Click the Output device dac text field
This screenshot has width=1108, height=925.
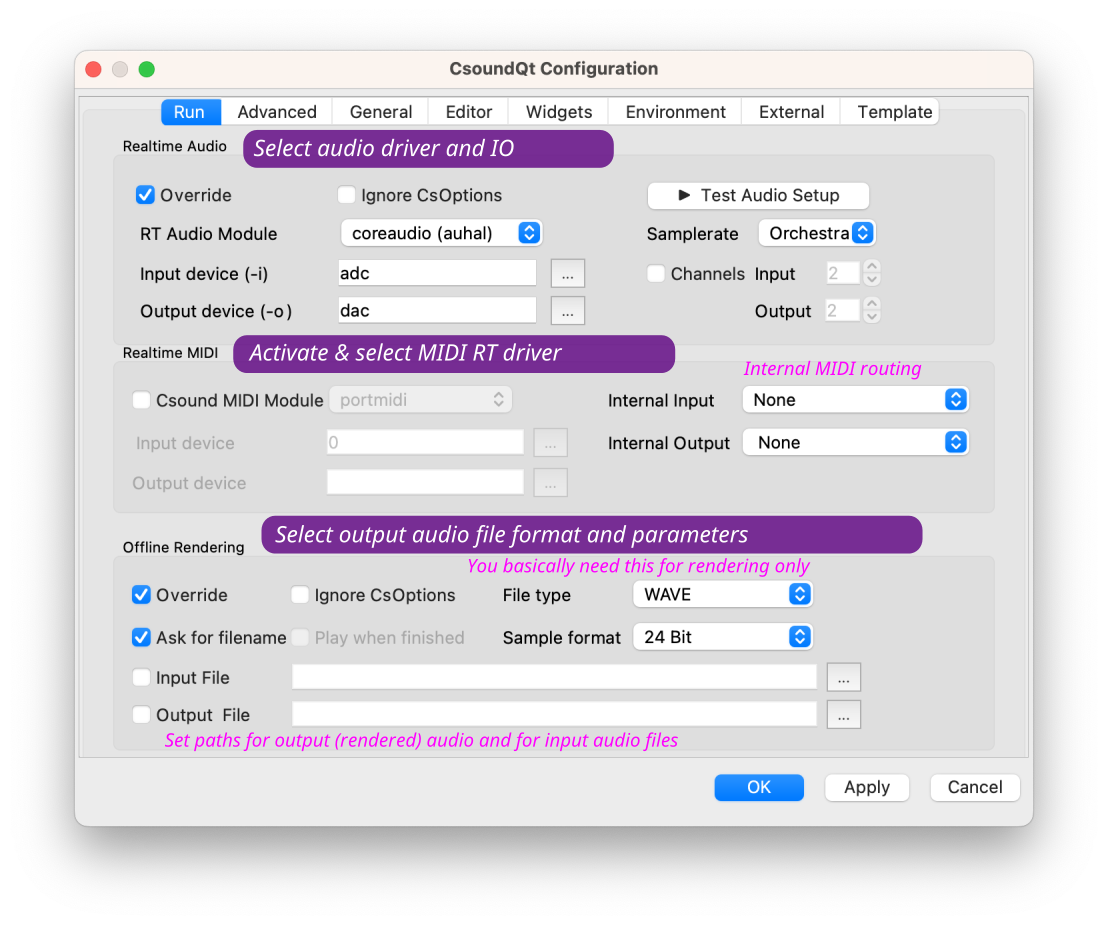437,311
